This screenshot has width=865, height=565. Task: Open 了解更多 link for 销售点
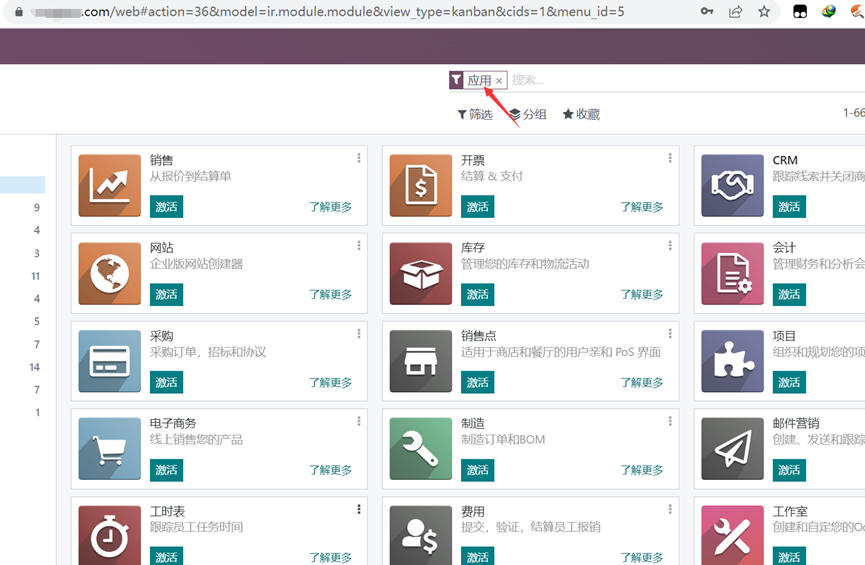click(x=642, y=382)
